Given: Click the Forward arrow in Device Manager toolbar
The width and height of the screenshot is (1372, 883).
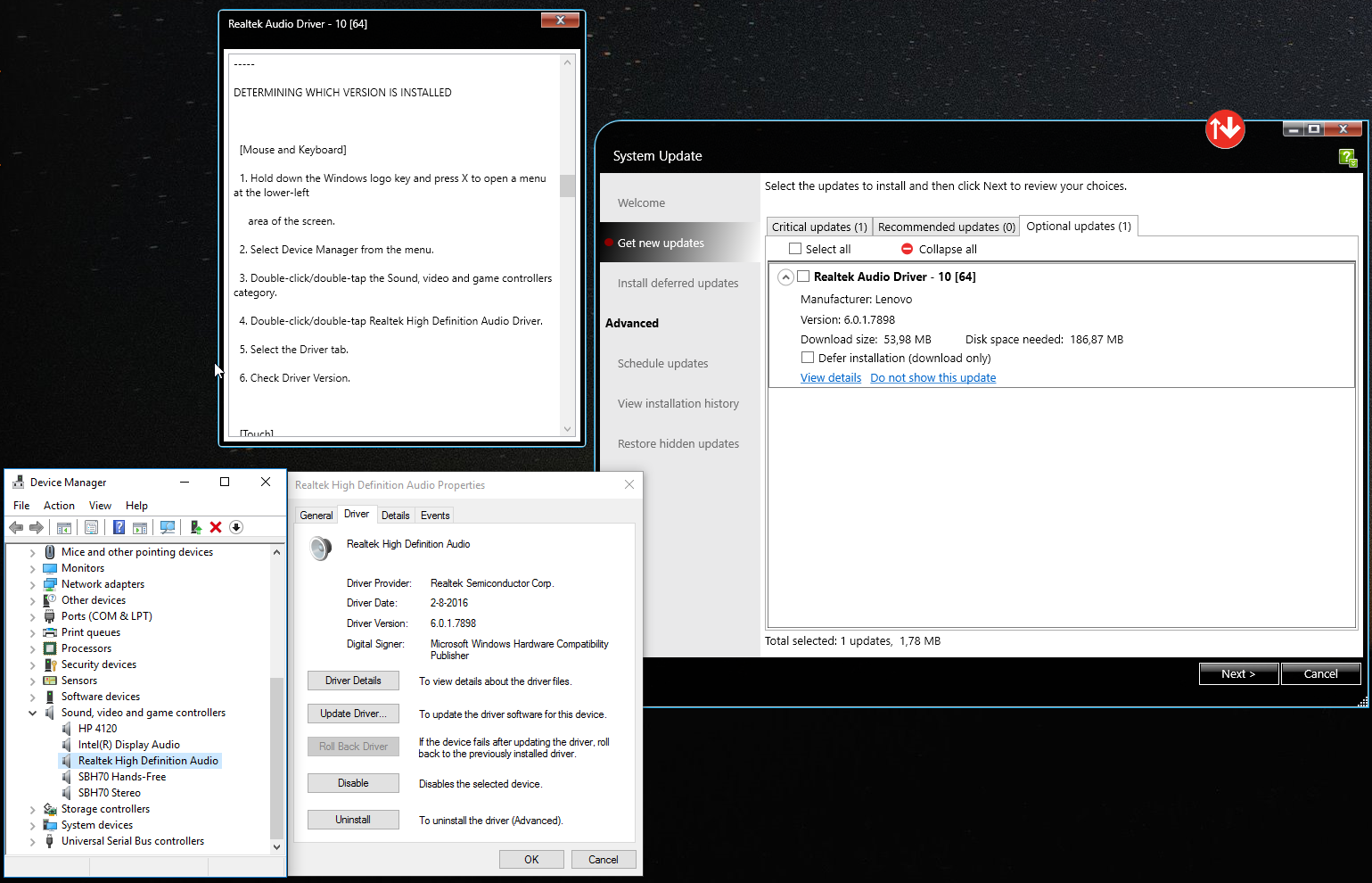Looking at the screenshot, I should click(37, 527).
